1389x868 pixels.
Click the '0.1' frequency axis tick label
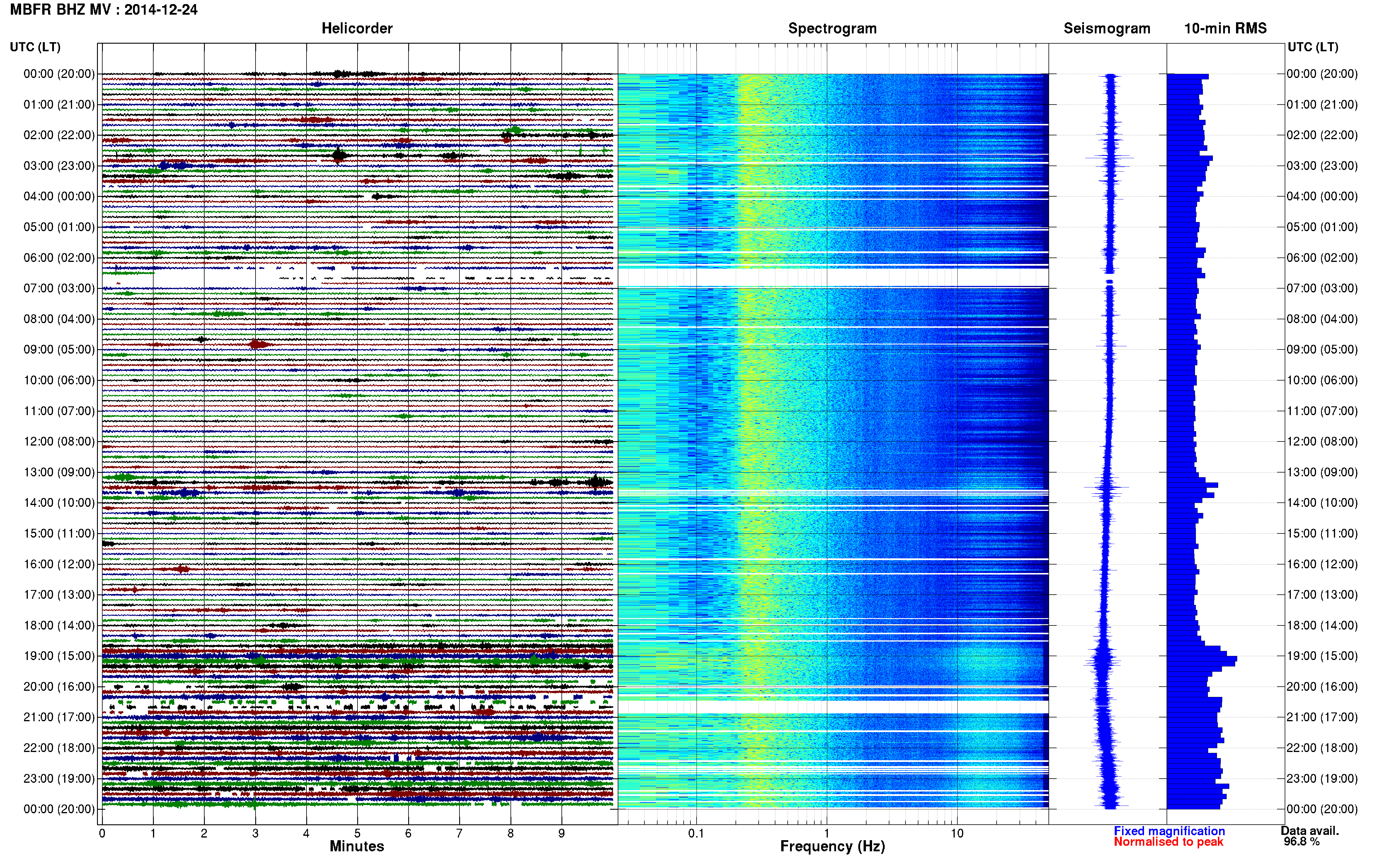[696, 833]
